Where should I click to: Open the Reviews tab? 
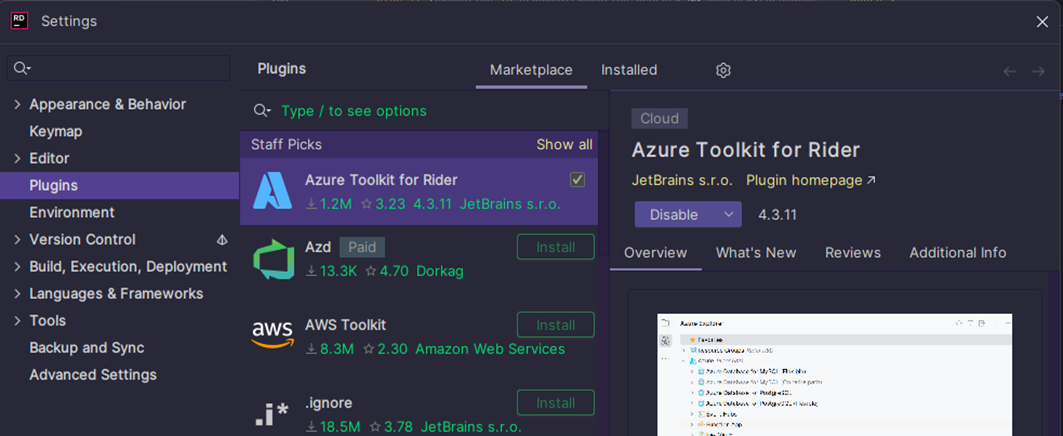853,253
